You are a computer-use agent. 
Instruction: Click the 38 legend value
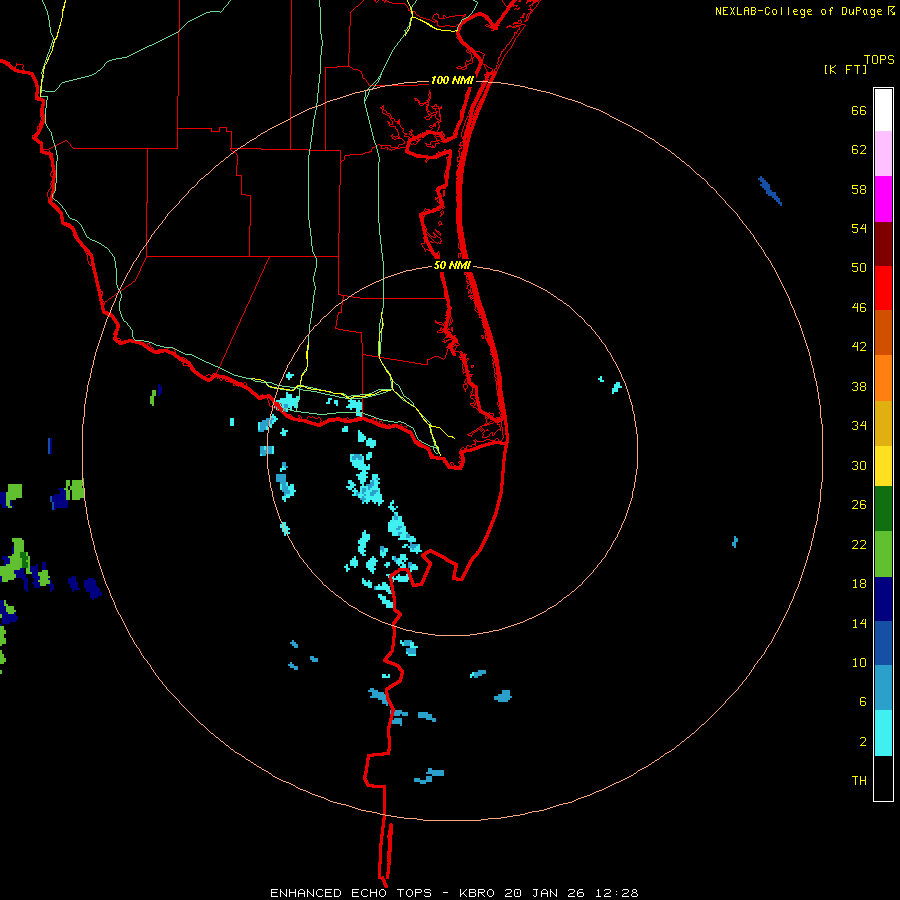[x=859, y=386]
